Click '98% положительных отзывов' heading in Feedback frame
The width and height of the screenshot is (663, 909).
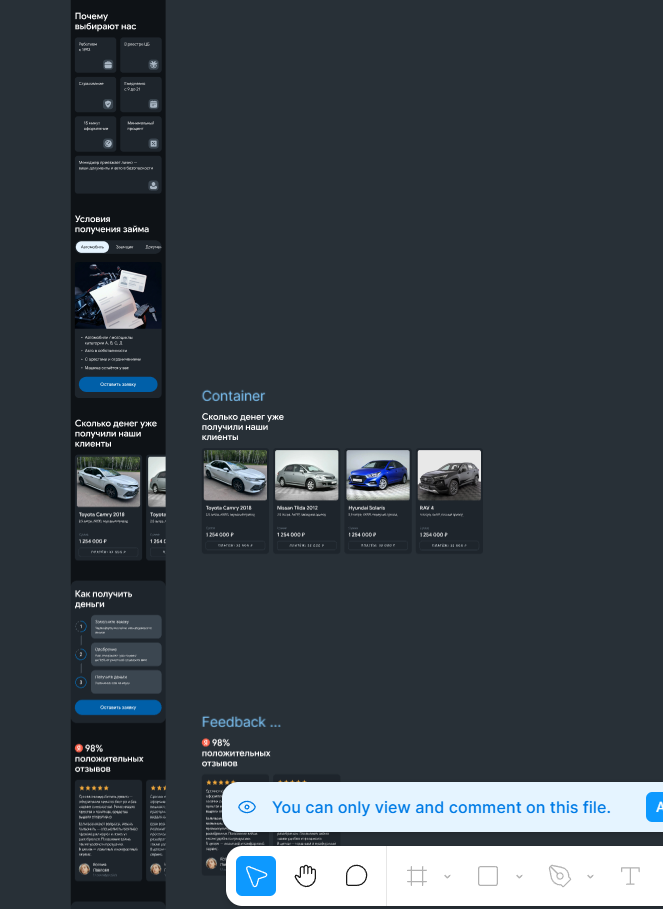[236, 753]
